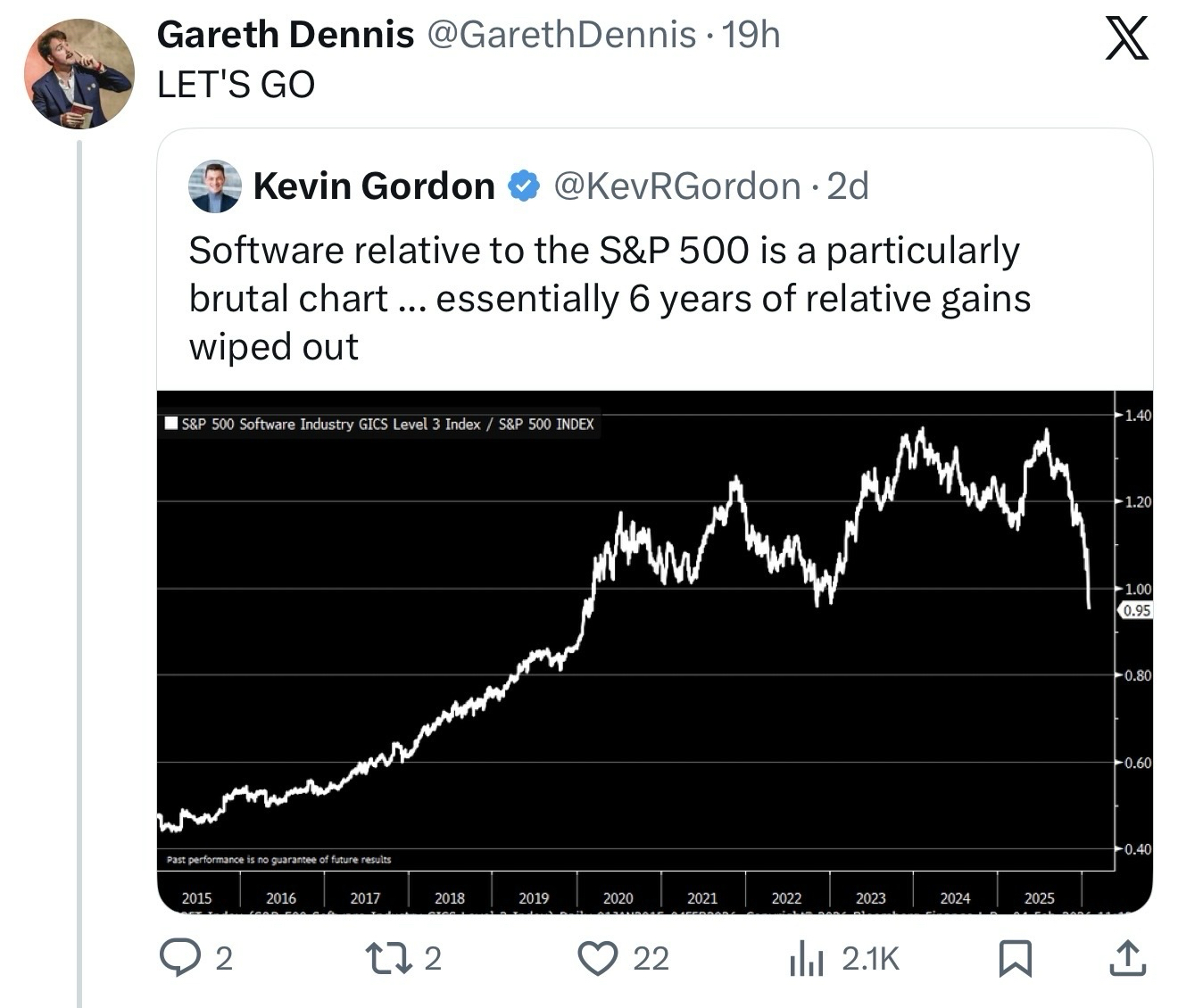Open Kevin Gordon's small avatar
Viewport: 1178px width, 1008px height.
point(215,186)
